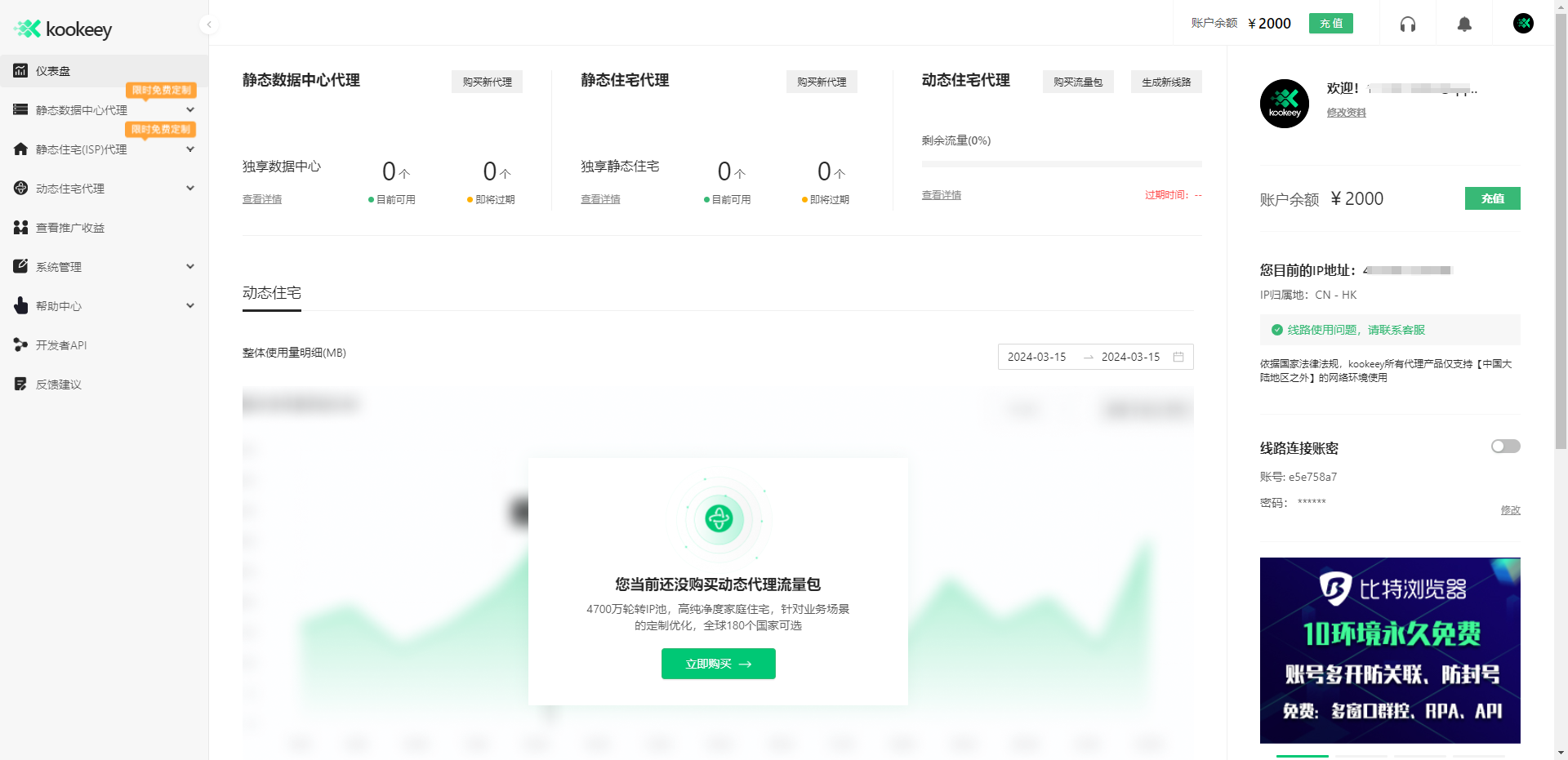Collapse the sidebar with the chevron
Screen dimensions: 1568x760
(209, 24)
